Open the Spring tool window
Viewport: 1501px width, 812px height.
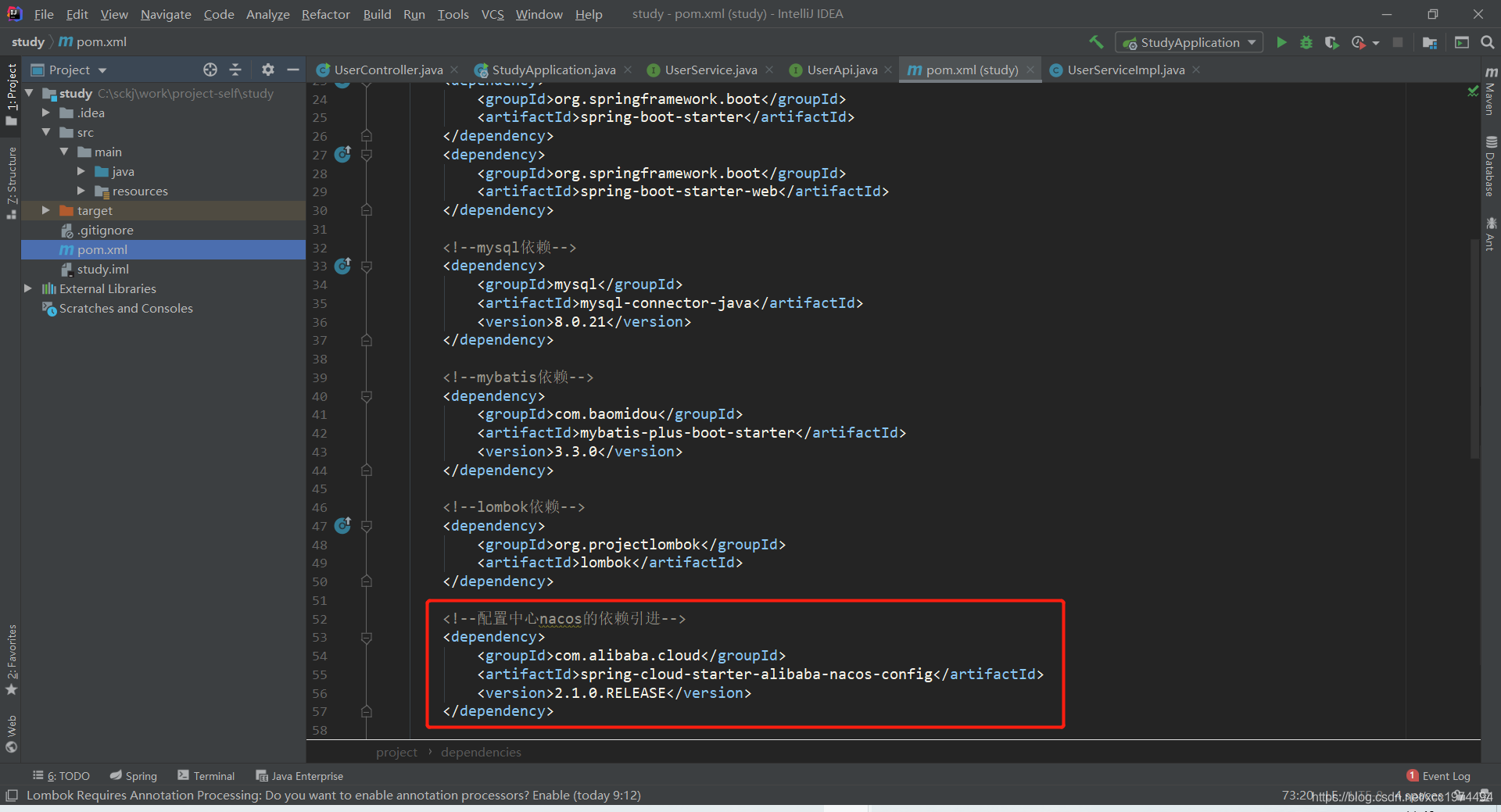(133, 776)
